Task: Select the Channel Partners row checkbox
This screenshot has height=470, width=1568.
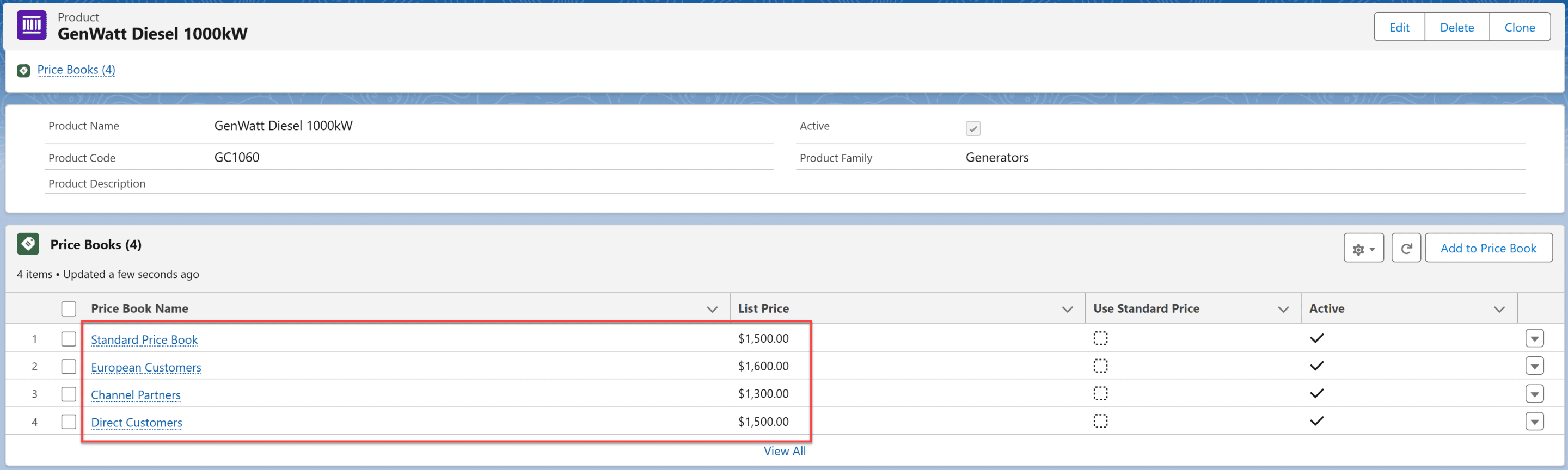Action: pos(69,394)
